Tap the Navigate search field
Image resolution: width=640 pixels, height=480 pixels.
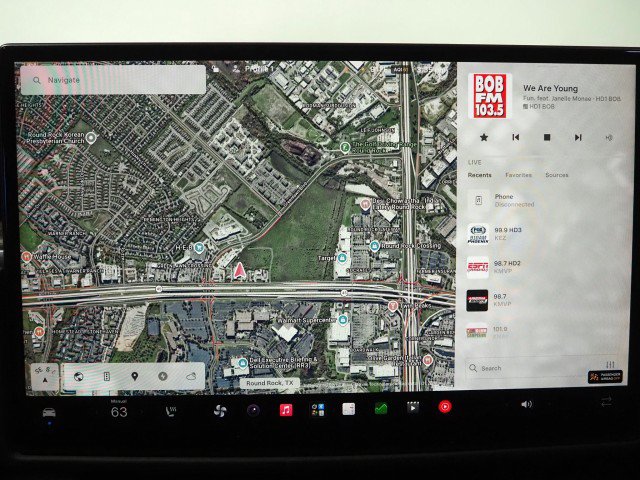113,80
